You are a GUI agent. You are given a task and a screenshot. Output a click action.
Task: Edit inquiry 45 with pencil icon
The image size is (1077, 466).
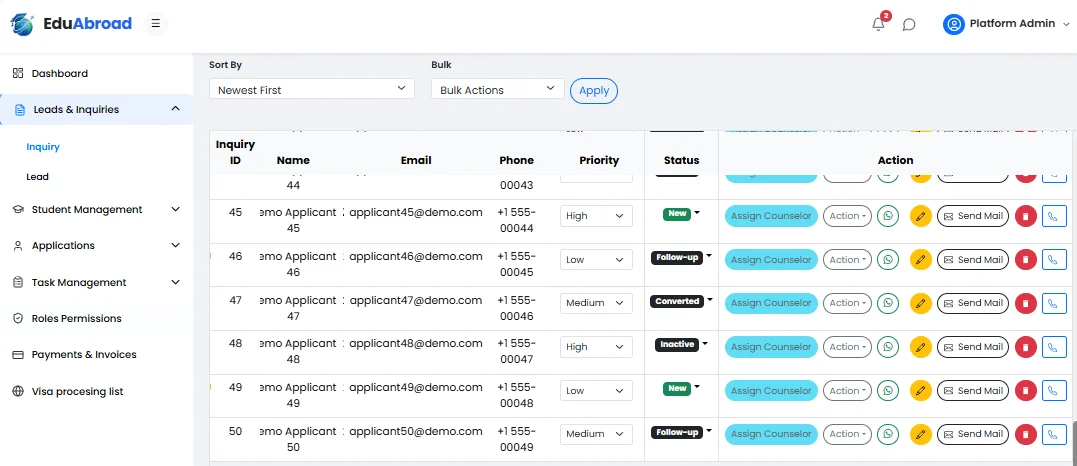click(x=920, y=216)
